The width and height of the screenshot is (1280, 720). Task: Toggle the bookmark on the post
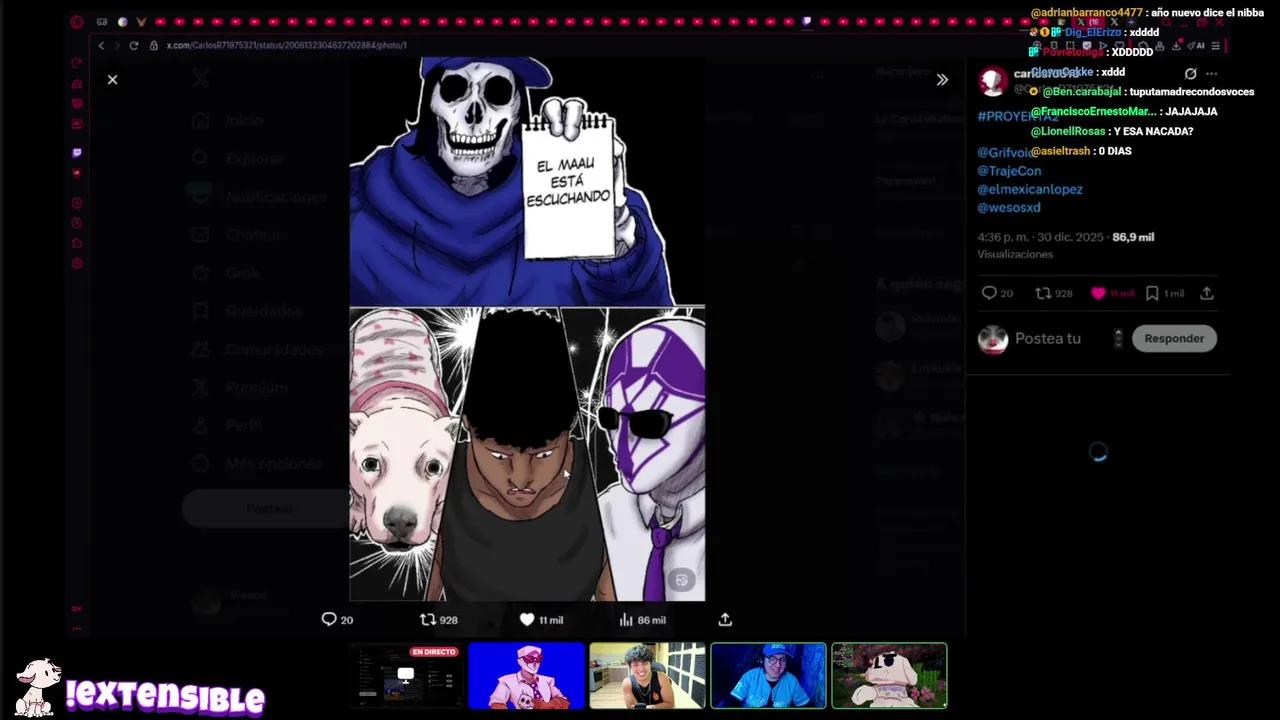point(1151,293)
